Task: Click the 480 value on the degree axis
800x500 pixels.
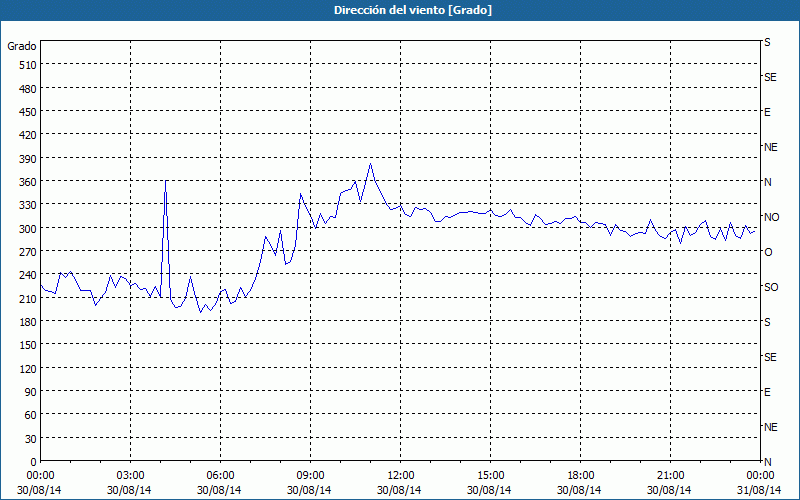Action: 29,89
